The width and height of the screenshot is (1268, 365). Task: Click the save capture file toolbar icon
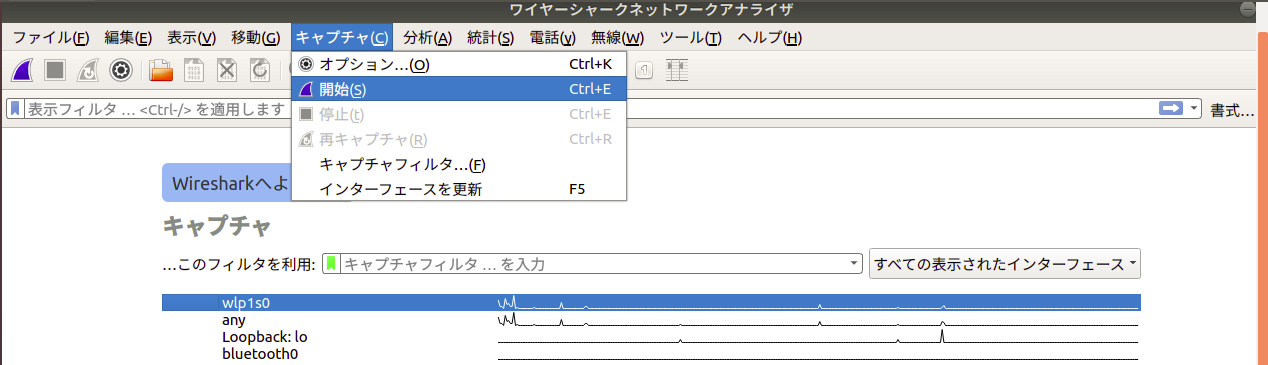click(194, 70)
